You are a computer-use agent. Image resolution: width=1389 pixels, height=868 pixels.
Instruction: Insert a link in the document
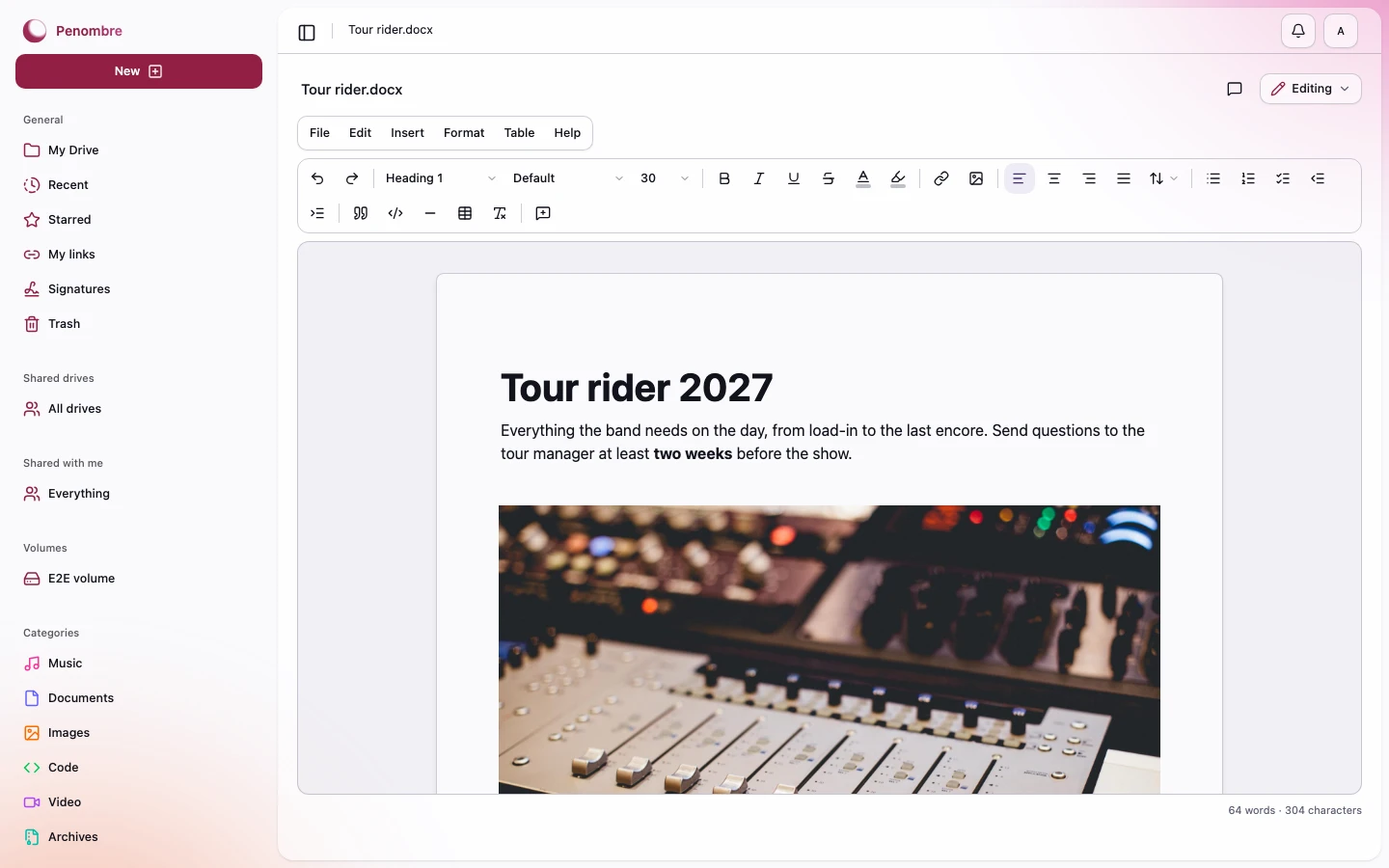click(x=941, y=178)
